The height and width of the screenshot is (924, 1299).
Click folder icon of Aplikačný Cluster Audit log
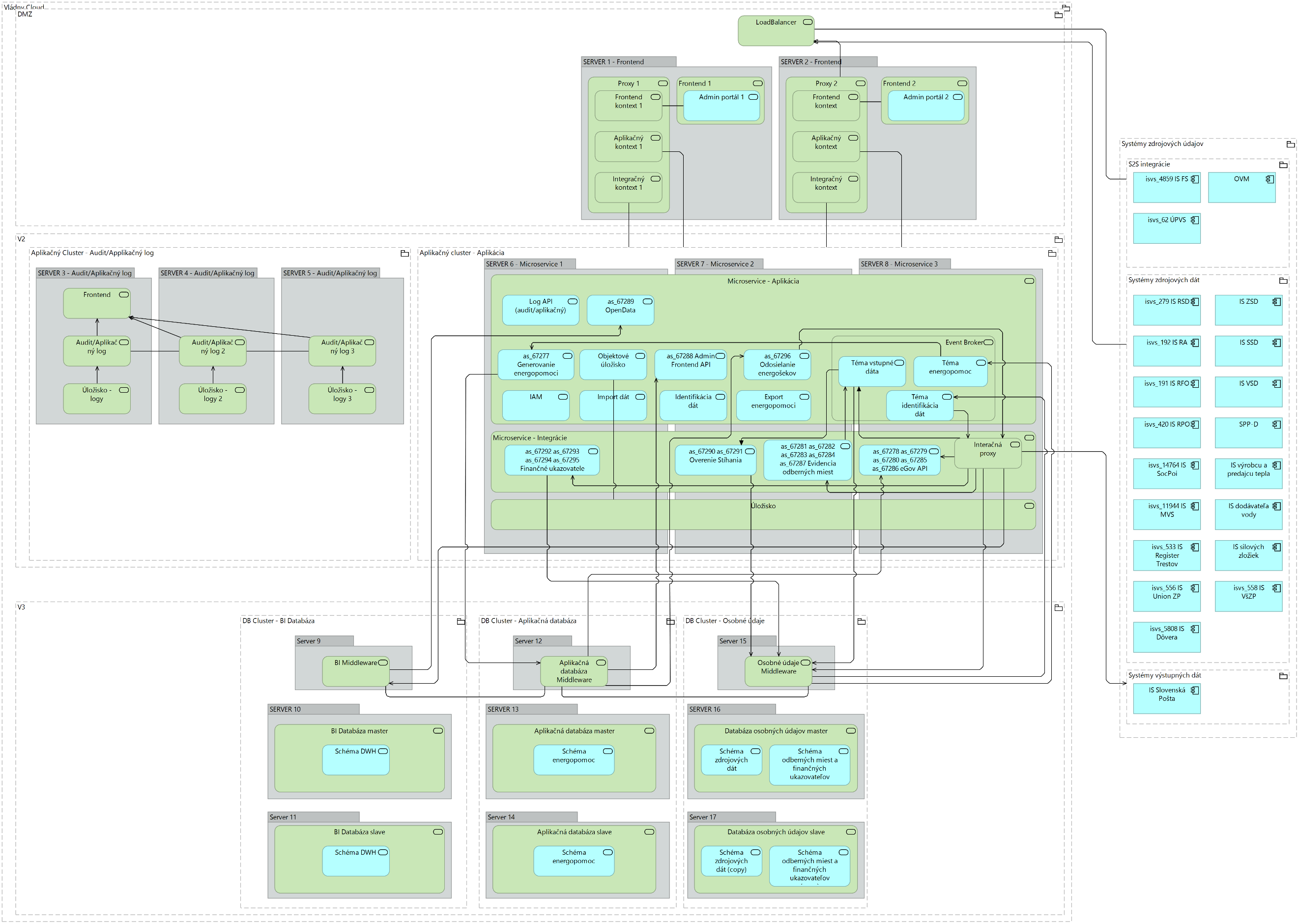404,254
